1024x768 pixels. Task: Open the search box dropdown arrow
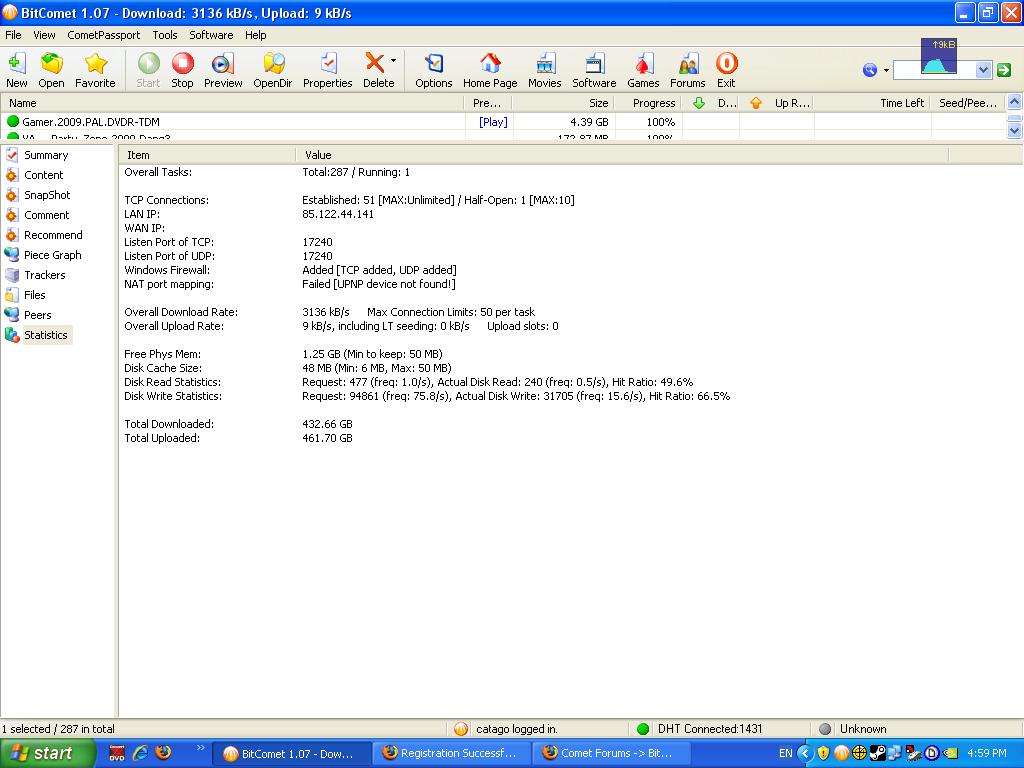(x=984, y=70)
